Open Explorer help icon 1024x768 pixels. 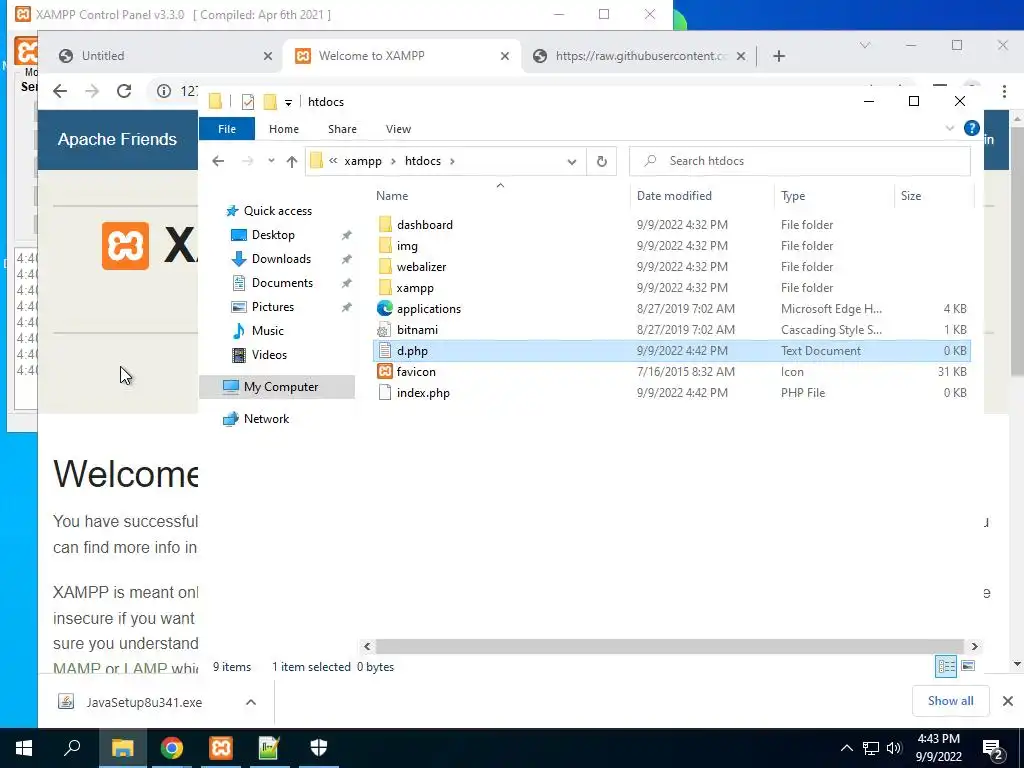tap(972, 128)
